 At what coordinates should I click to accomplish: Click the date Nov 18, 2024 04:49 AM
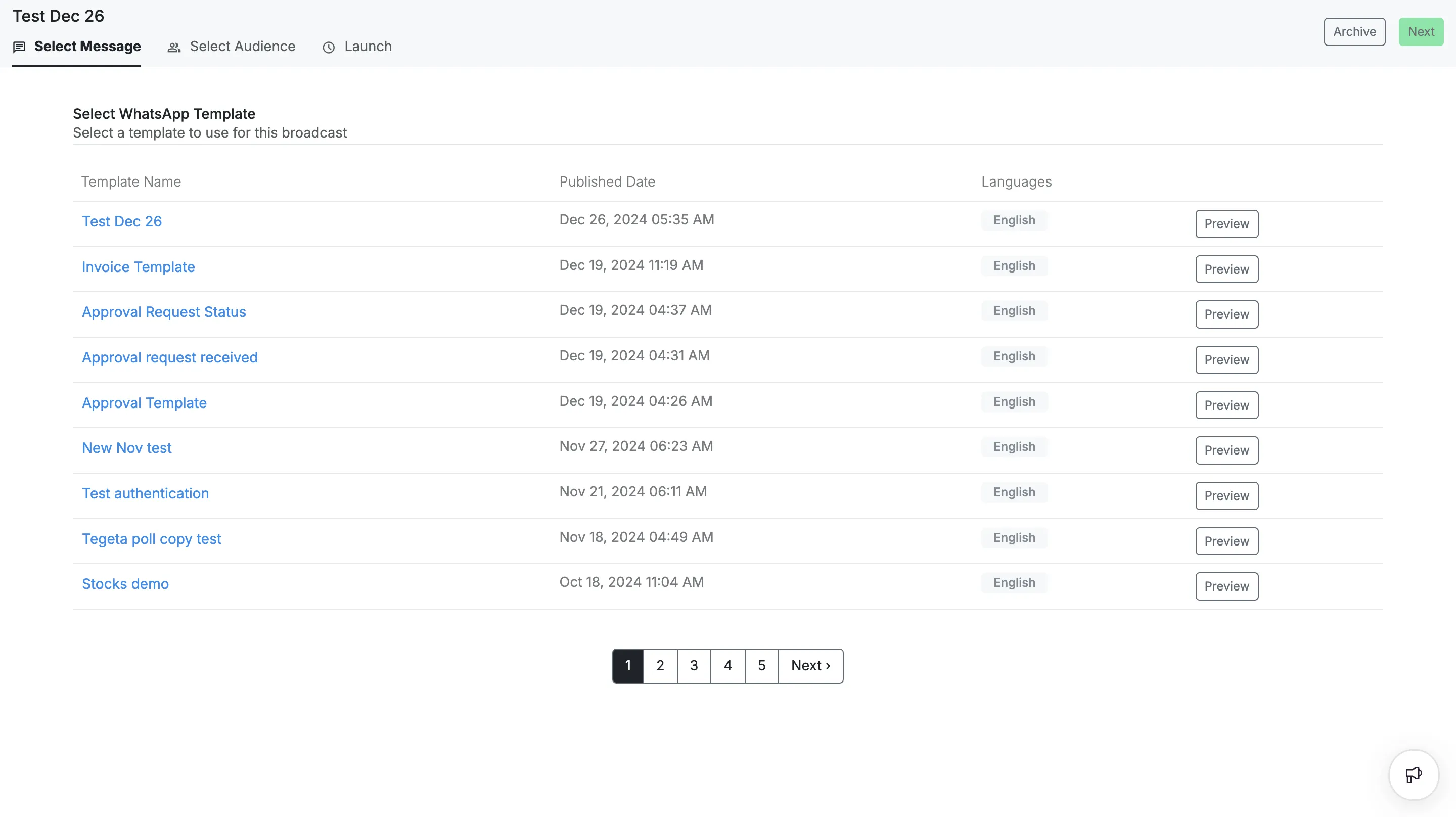click(x=636, y=537)
